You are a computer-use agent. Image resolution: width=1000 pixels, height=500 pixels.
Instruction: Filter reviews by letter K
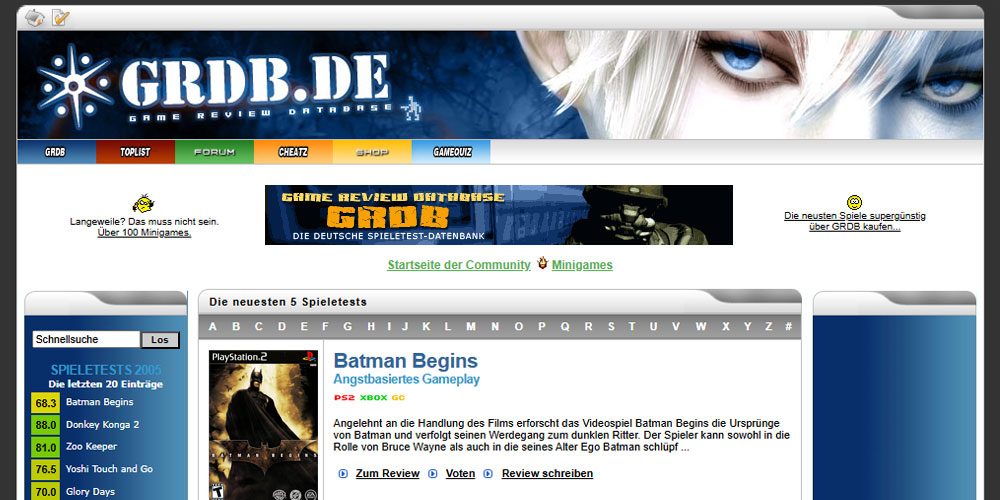pyautogui.click(x=426, y=327)
